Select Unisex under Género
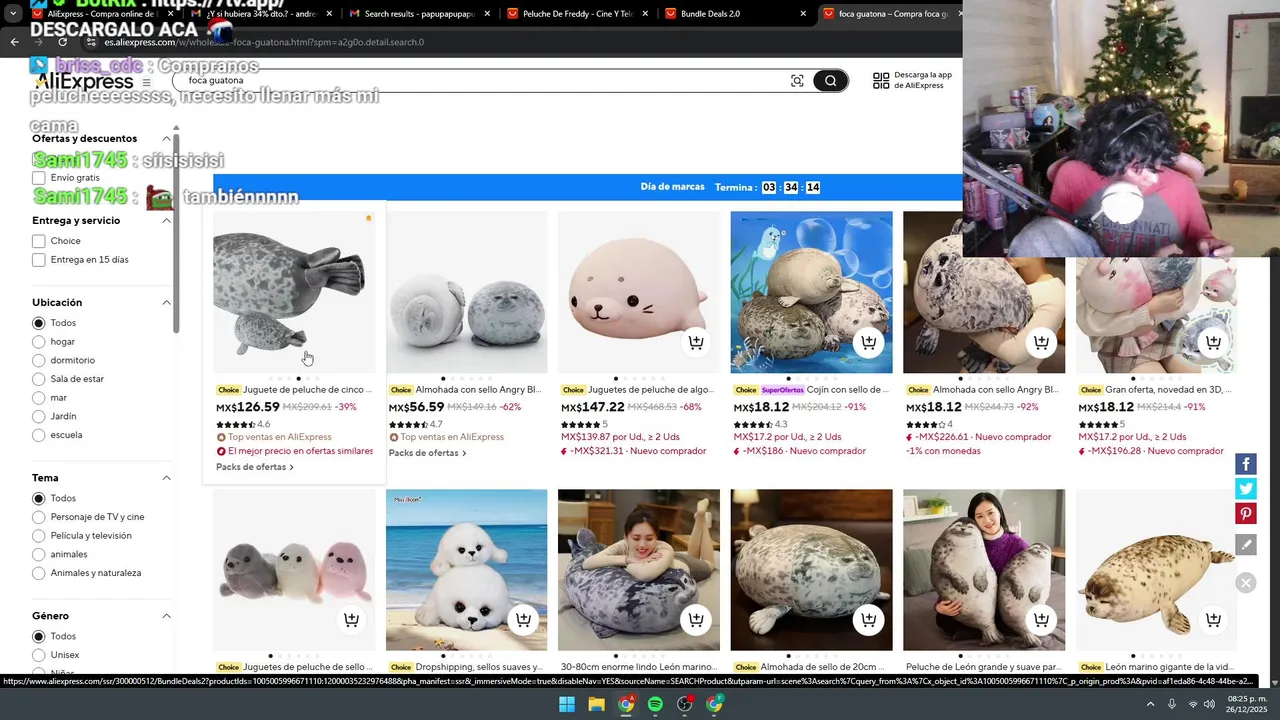Image resolution: width=1280 pixels, height=720 pixels. [x=38, y=655]
